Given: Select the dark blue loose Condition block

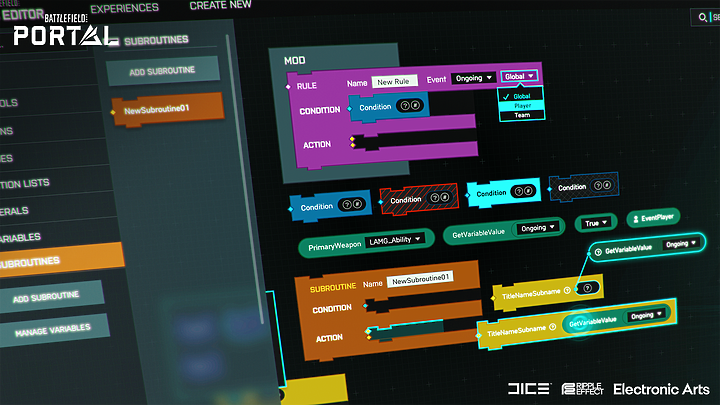Looking at the screenshot, I should click(x=331, y=206).
